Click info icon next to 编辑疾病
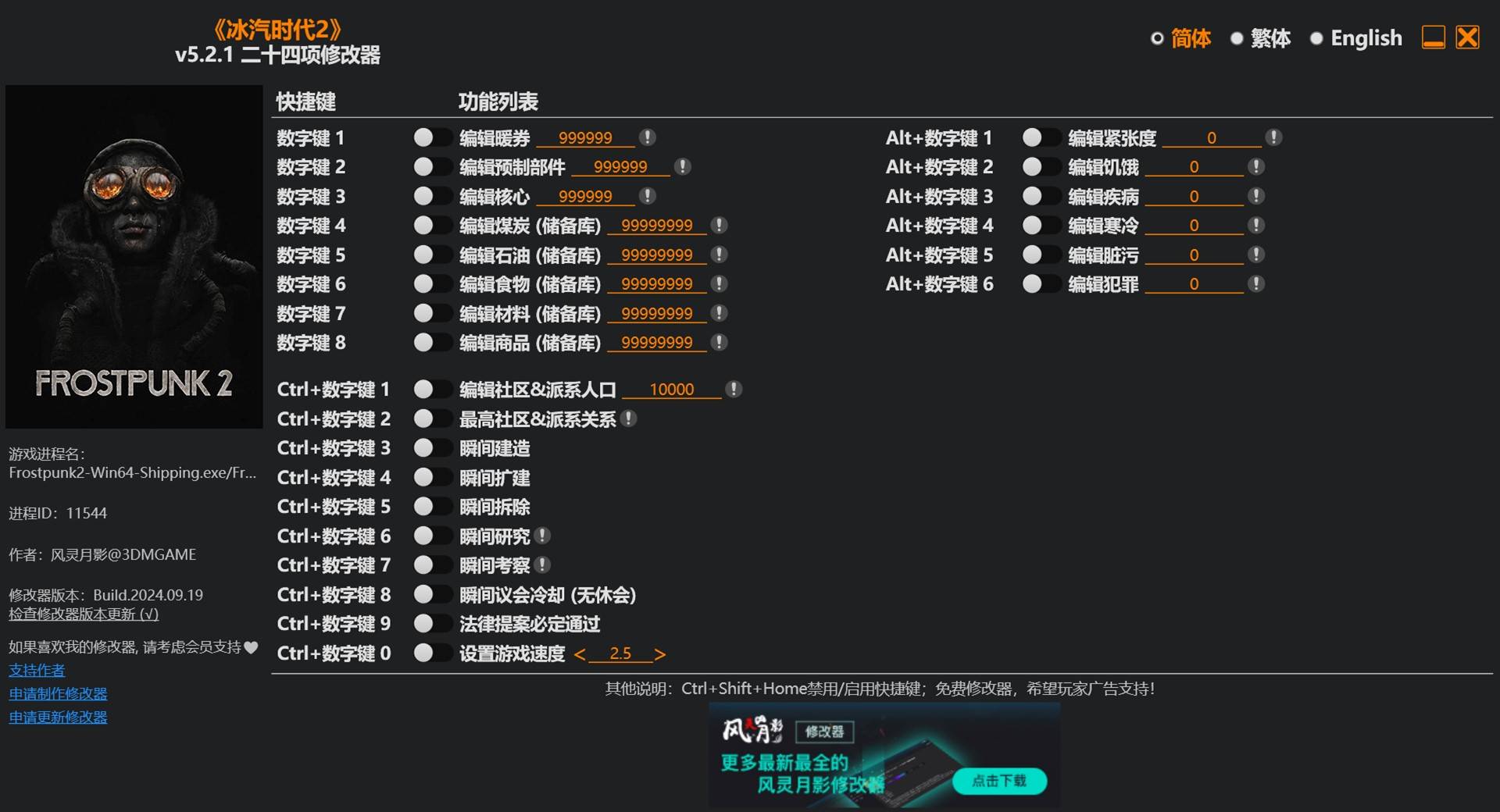This screenshot has width=1500, height=812. tap(1255, 196)
